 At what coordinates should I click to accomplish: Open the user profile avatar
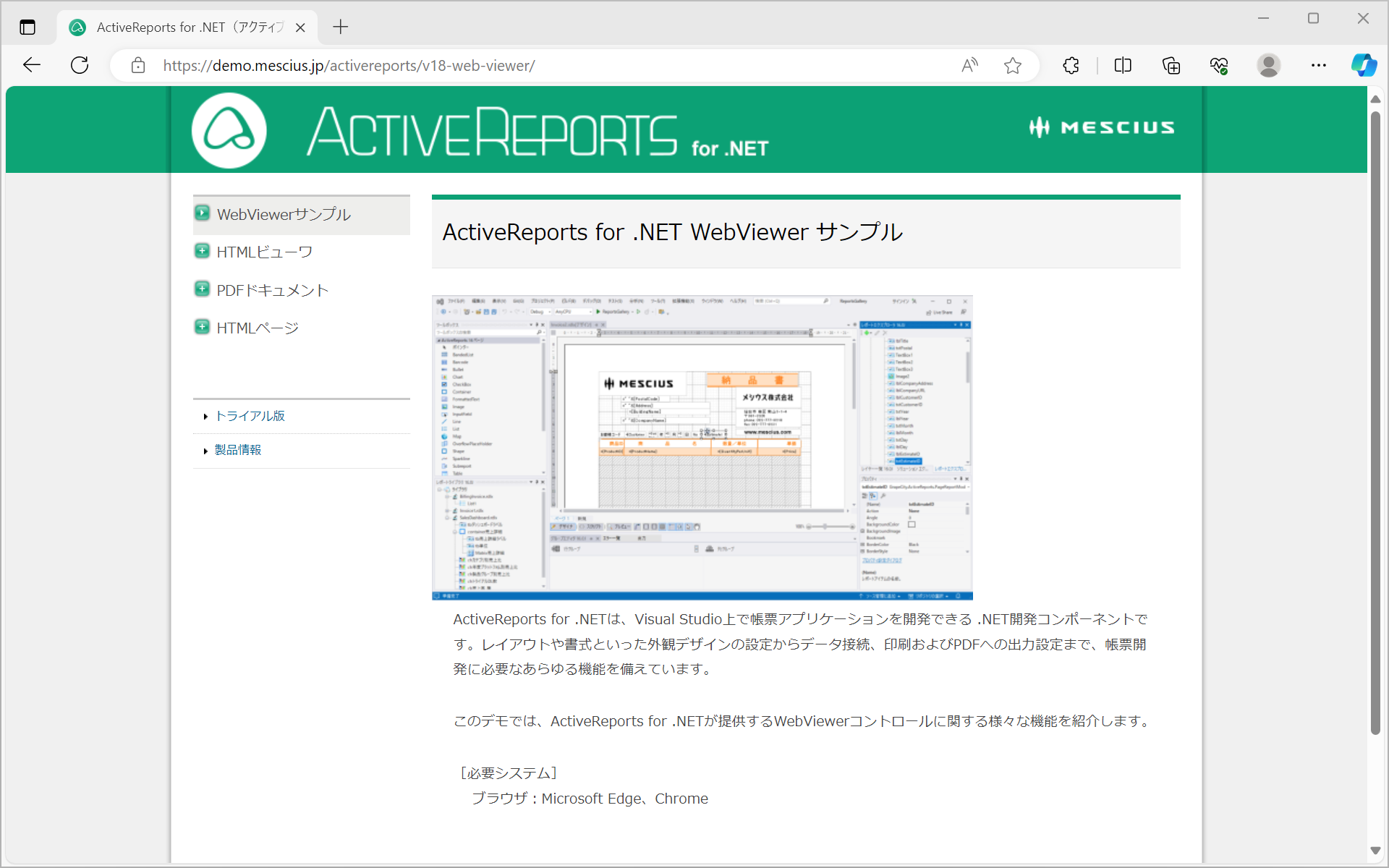[x=1268, y=66]
